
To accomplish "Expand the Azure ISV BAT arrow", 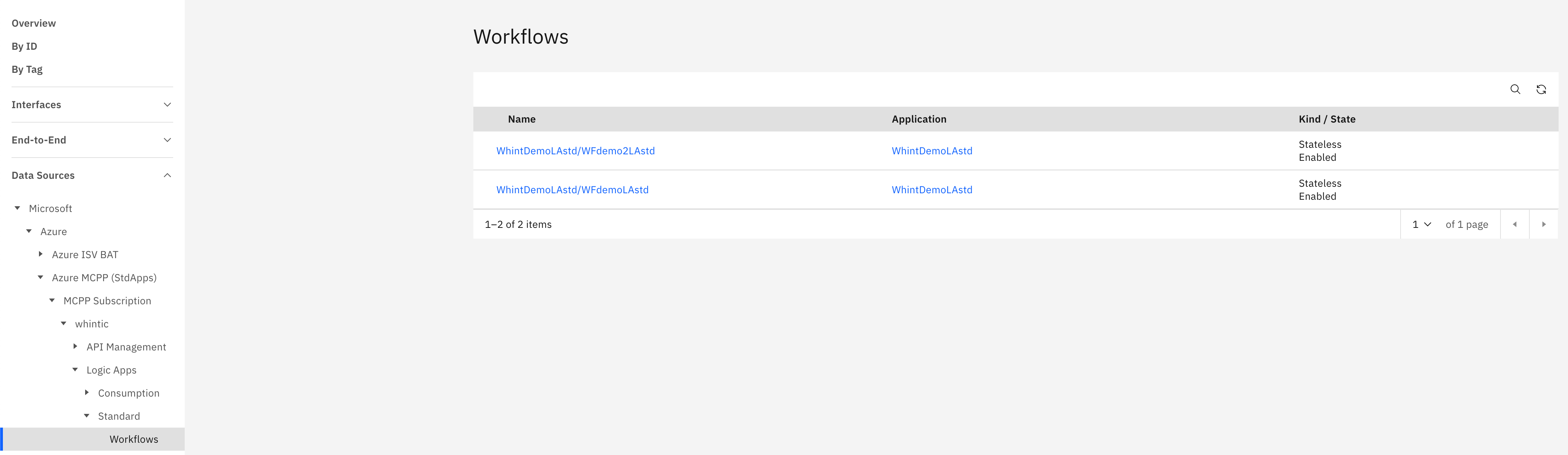I will 41,254.
